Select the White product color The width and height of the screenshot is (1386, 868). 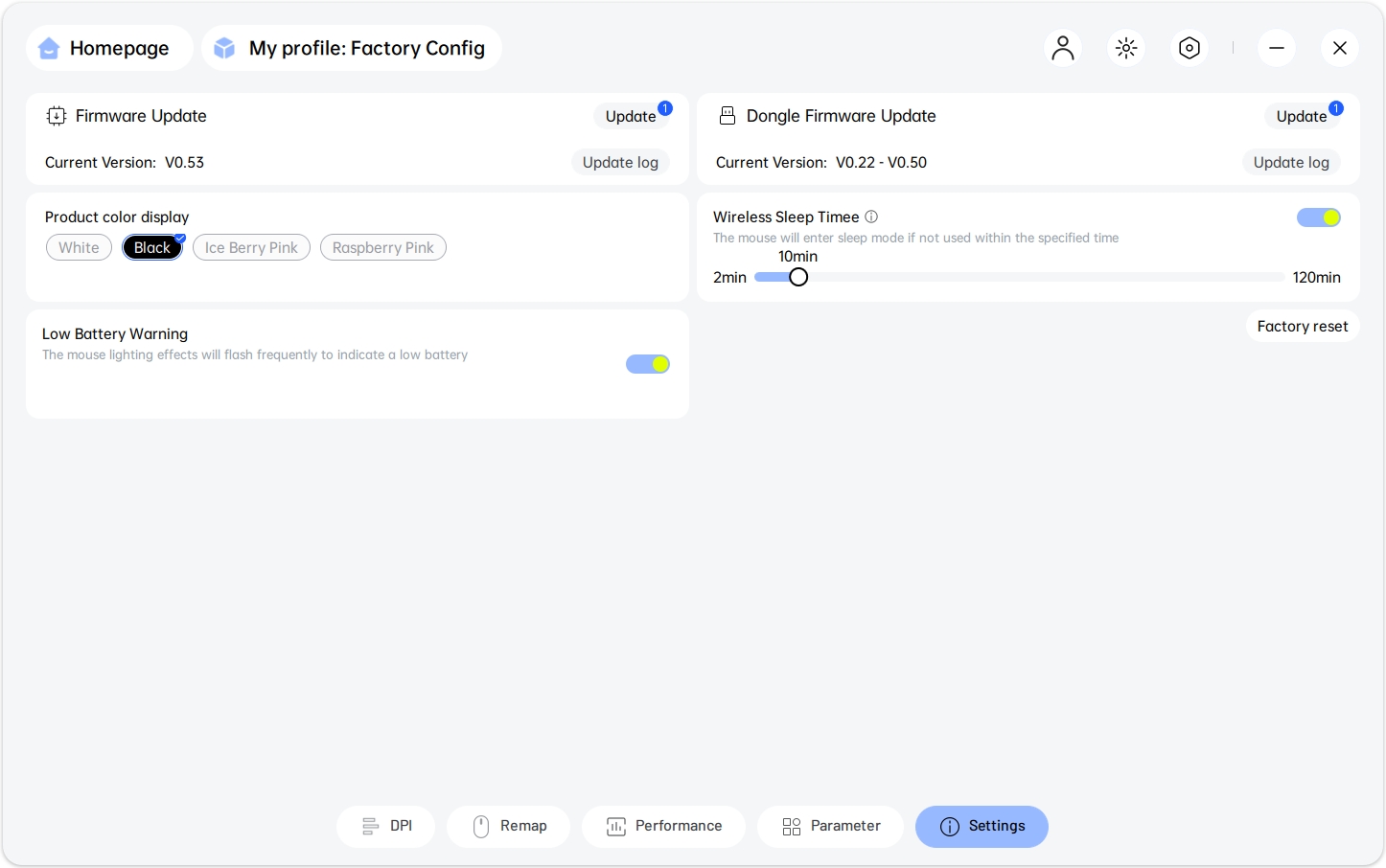pos(79,247)
